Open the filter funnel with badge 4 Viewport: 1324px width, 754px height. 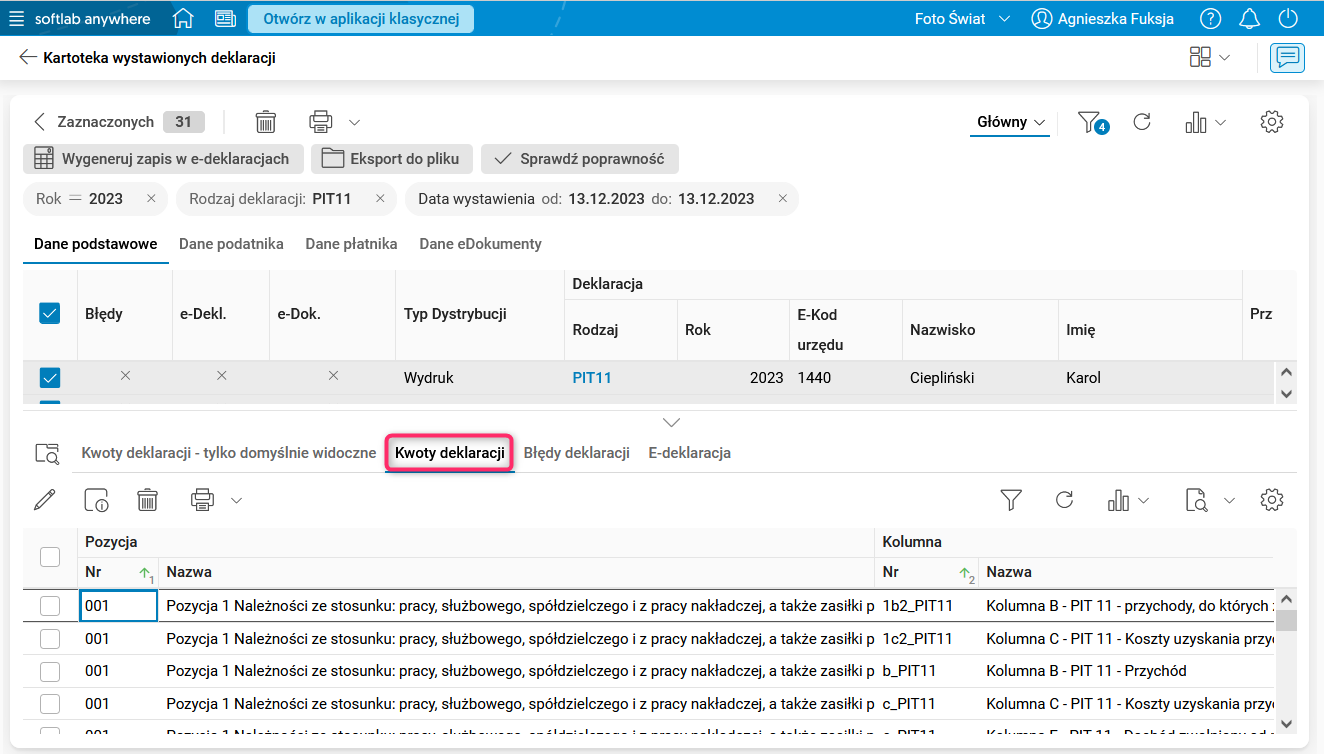pos(1092,122)
